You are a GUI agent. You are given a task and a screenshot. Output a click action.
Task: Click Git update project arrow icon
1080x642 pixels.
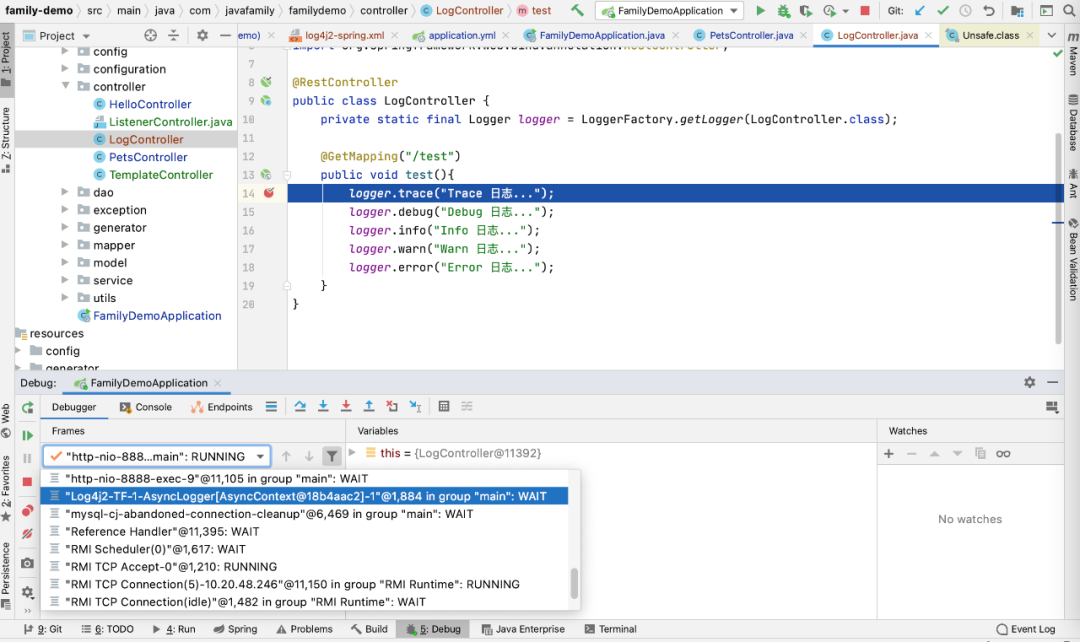point(921,11)
